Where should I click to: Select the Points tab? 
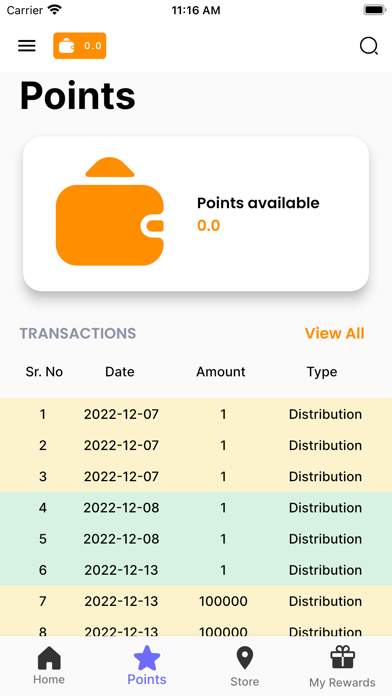[x=147, y=665]
